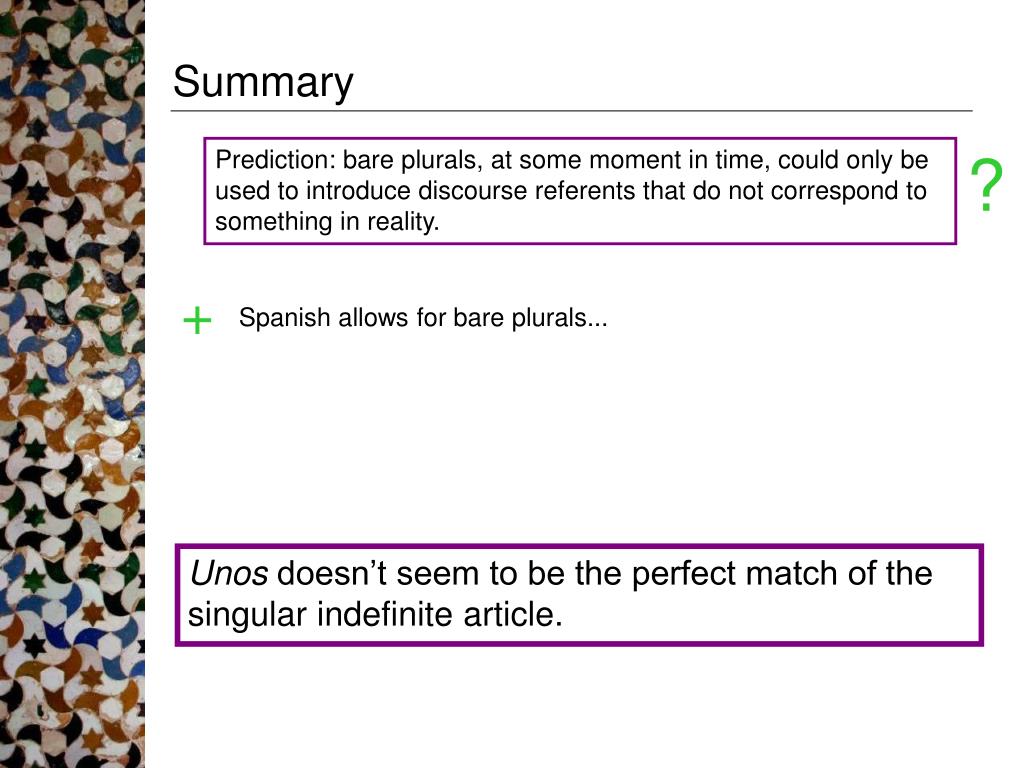The height and width of the screenshot is (768, 1024).
Task: Click the italic word Unos
Action: pyautogui.click(x=229, y=573)
